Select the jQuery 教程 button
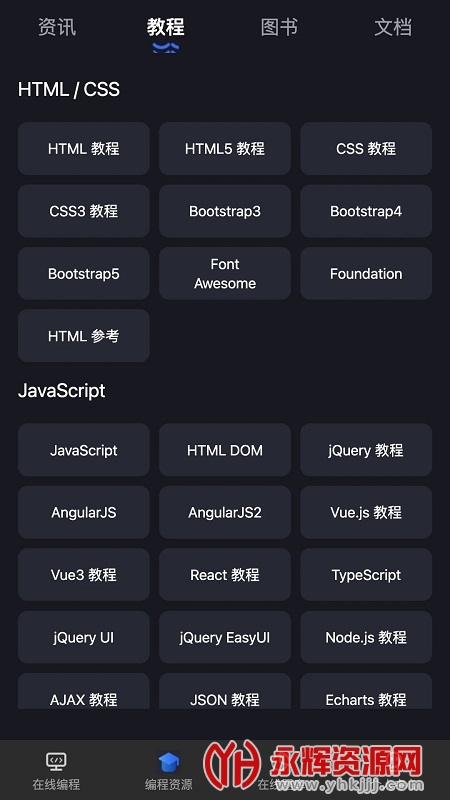450x800 pixels. pos(366,450)
